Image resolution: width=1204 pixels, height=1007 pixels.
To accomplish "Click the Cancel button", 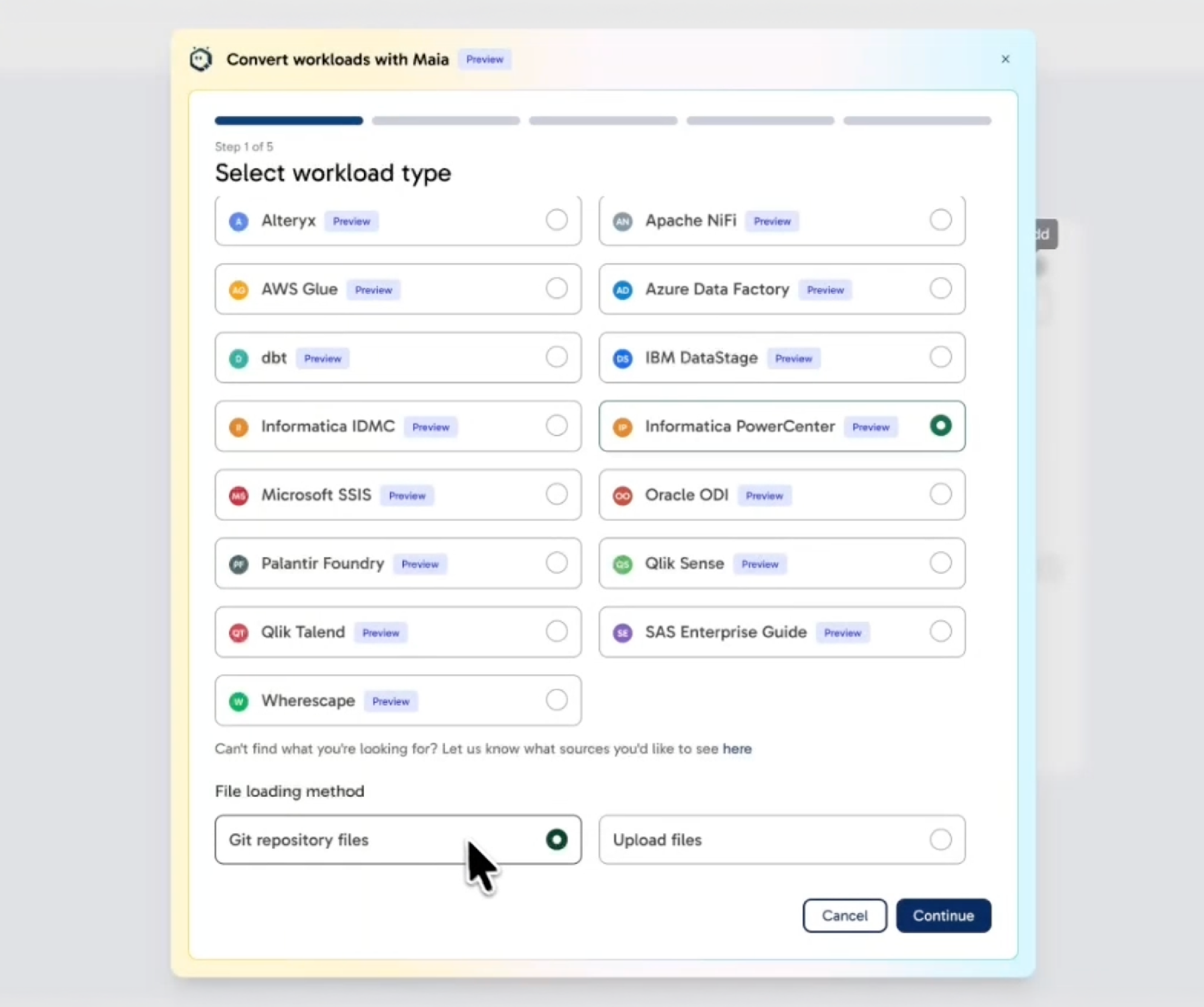I will coord(844,915).
